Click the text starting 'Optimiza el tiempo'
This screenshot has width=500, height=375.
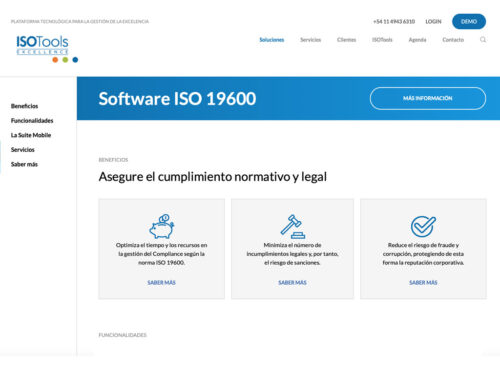pyautogui.click(x=162, y=254)
